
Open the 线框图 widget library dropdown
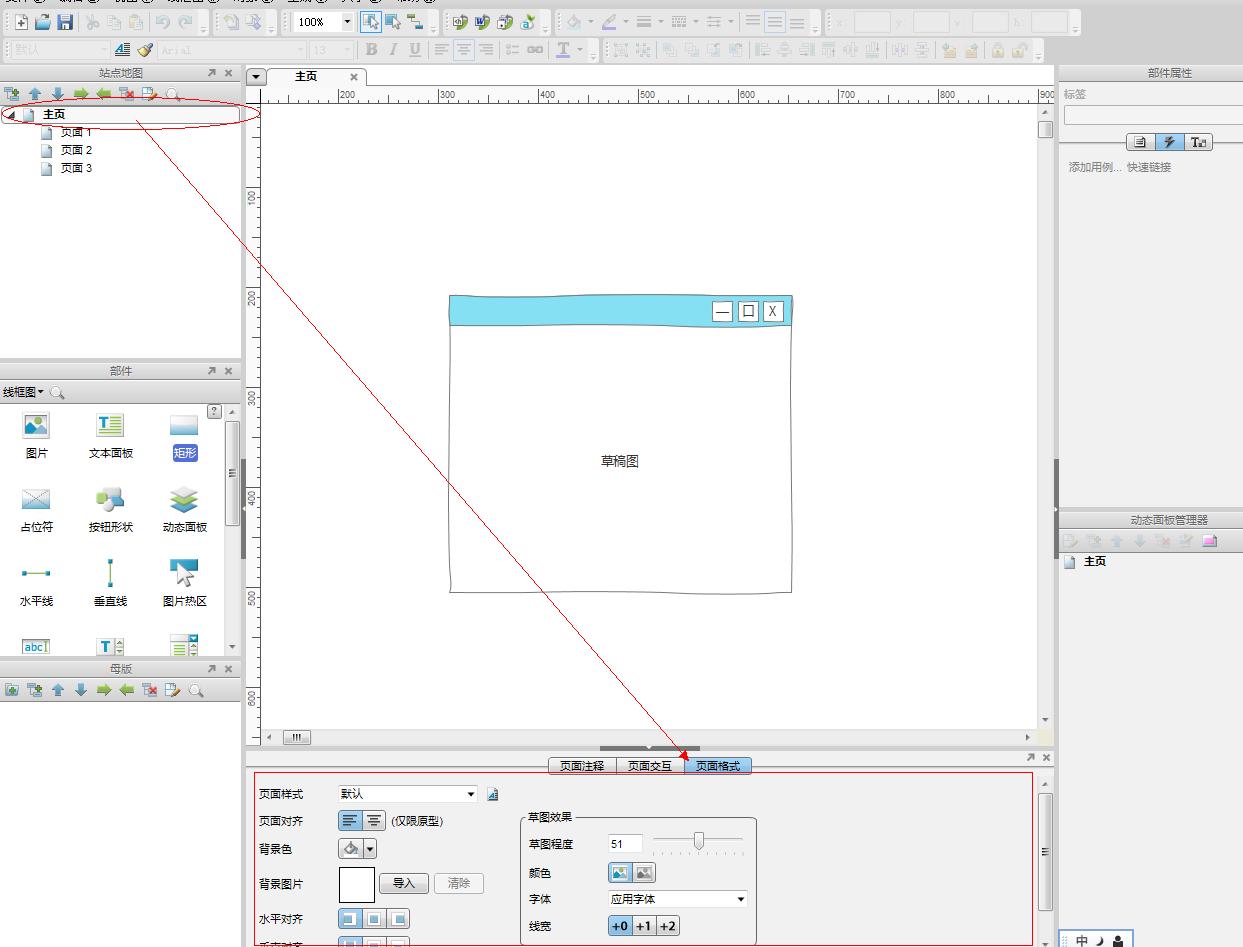(x=24, y=392)
